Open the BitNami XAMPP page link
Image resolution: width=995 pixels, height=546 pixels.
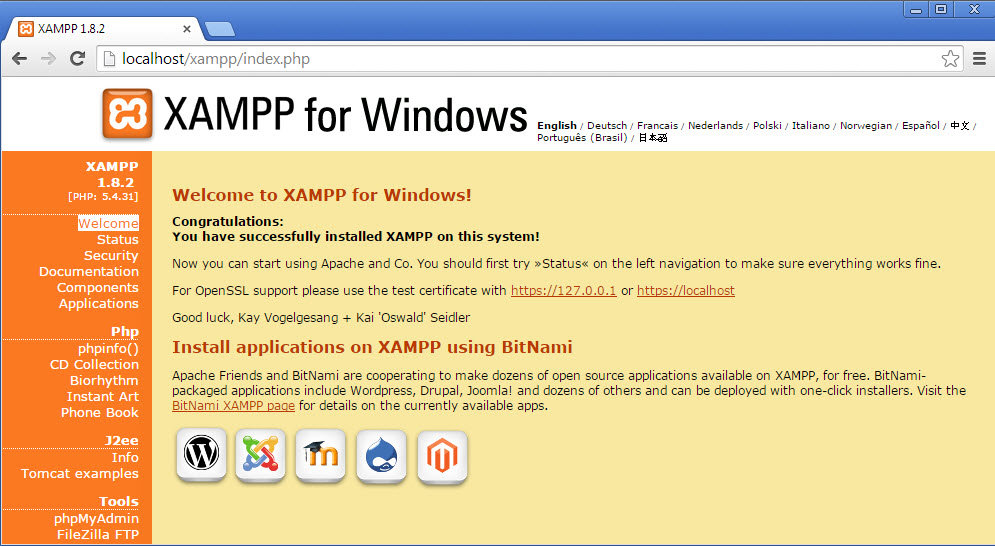[x=233, y=406]
